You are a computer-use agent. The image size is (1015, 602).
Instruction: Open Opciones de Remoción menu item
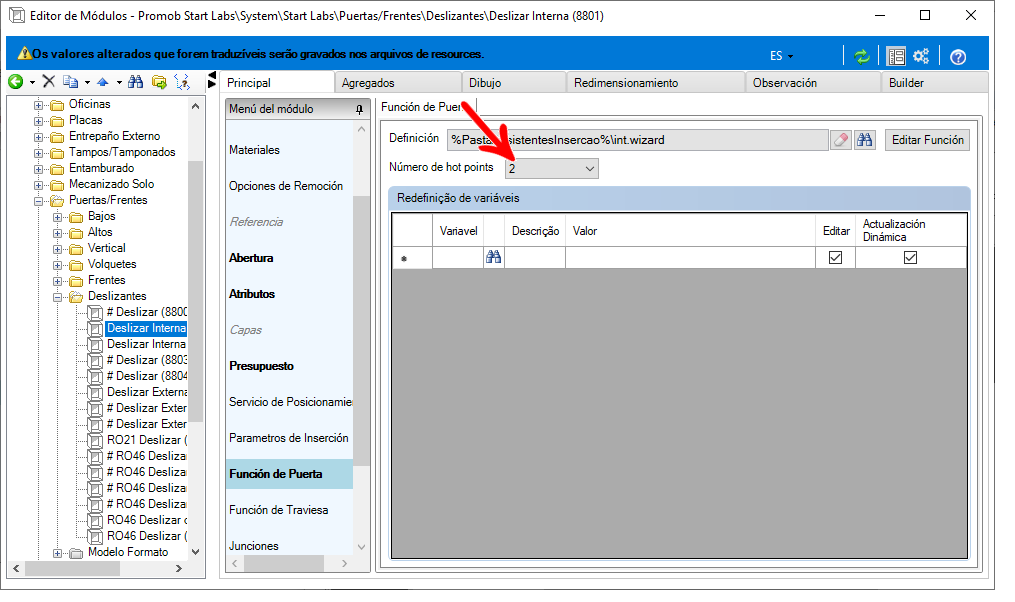pyautogui.click(x=286, y=186)
